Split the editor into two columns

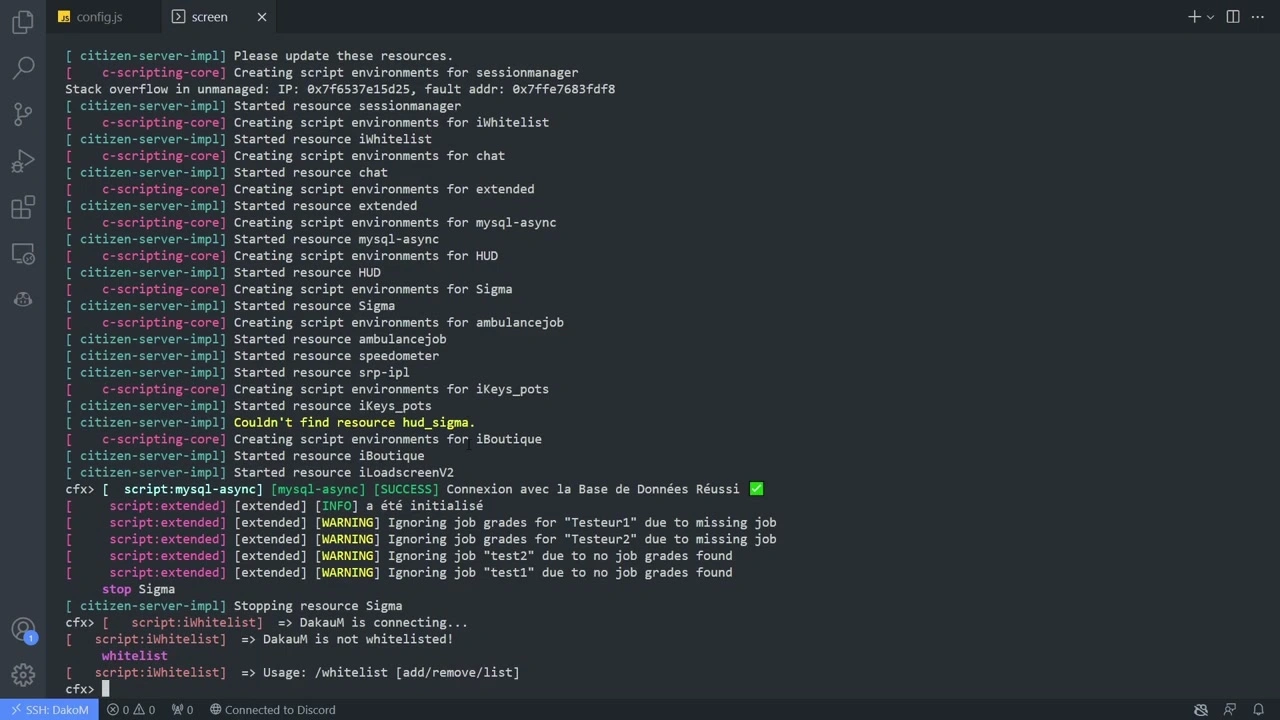tap(1233, 17)
